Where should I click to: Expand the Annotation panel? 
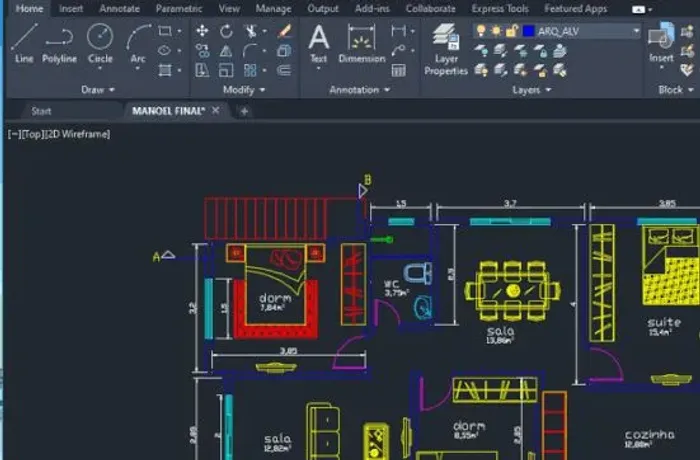pos(359,90)
